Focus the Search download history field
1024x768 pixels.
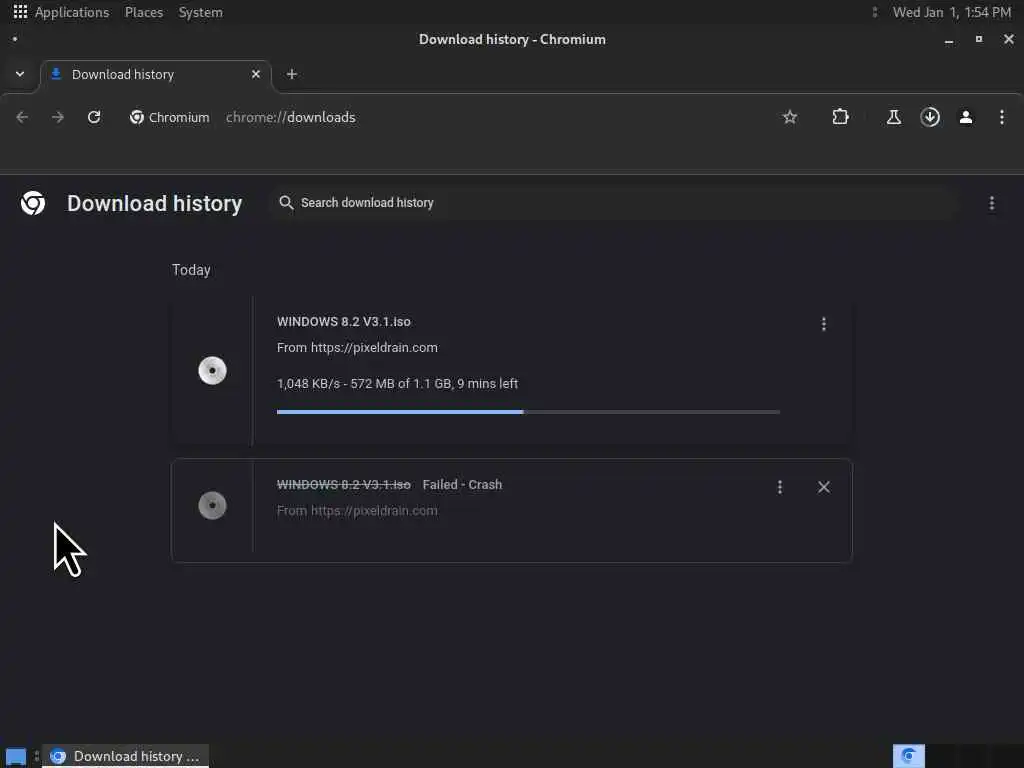(x=614, y=202)
